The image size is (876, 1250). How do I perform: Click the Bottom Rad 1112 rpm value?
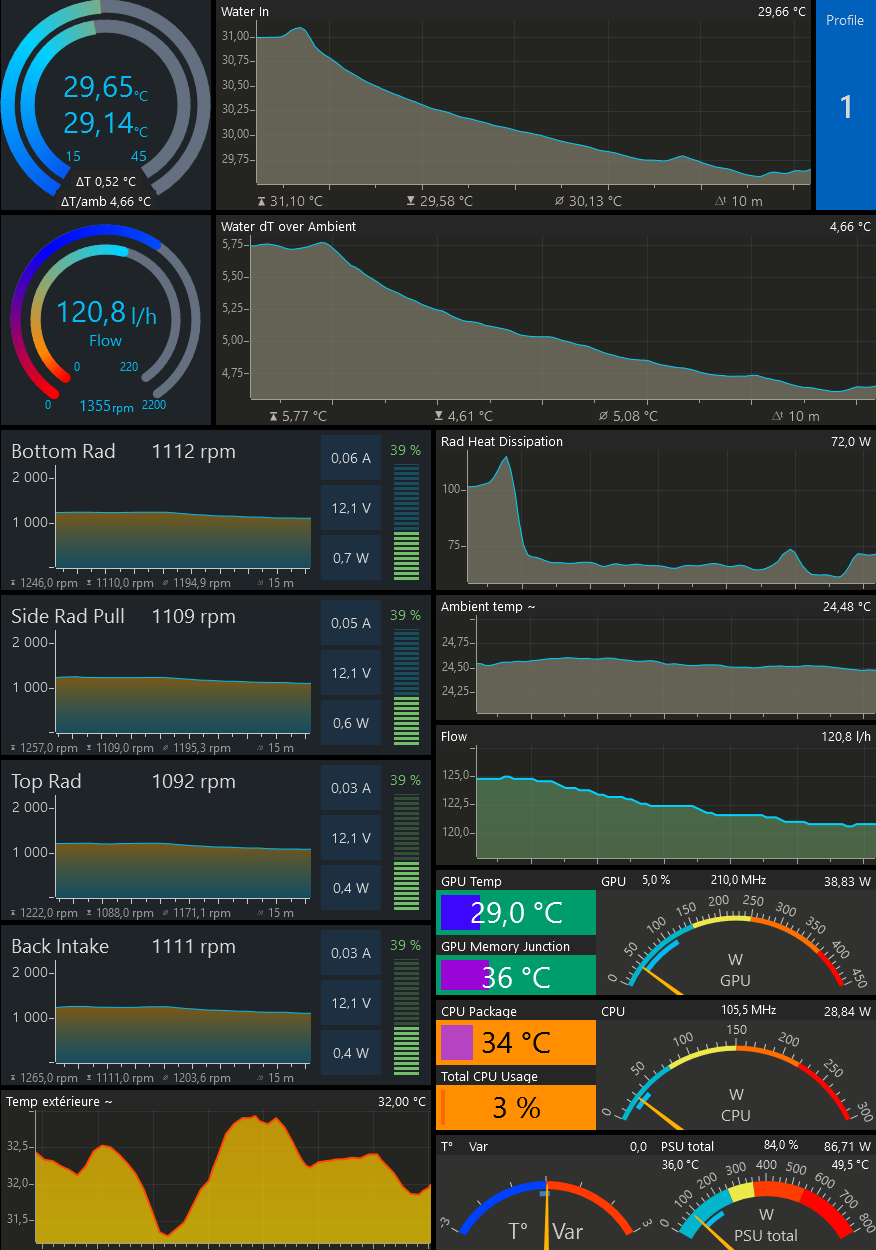tap(194, 451)
